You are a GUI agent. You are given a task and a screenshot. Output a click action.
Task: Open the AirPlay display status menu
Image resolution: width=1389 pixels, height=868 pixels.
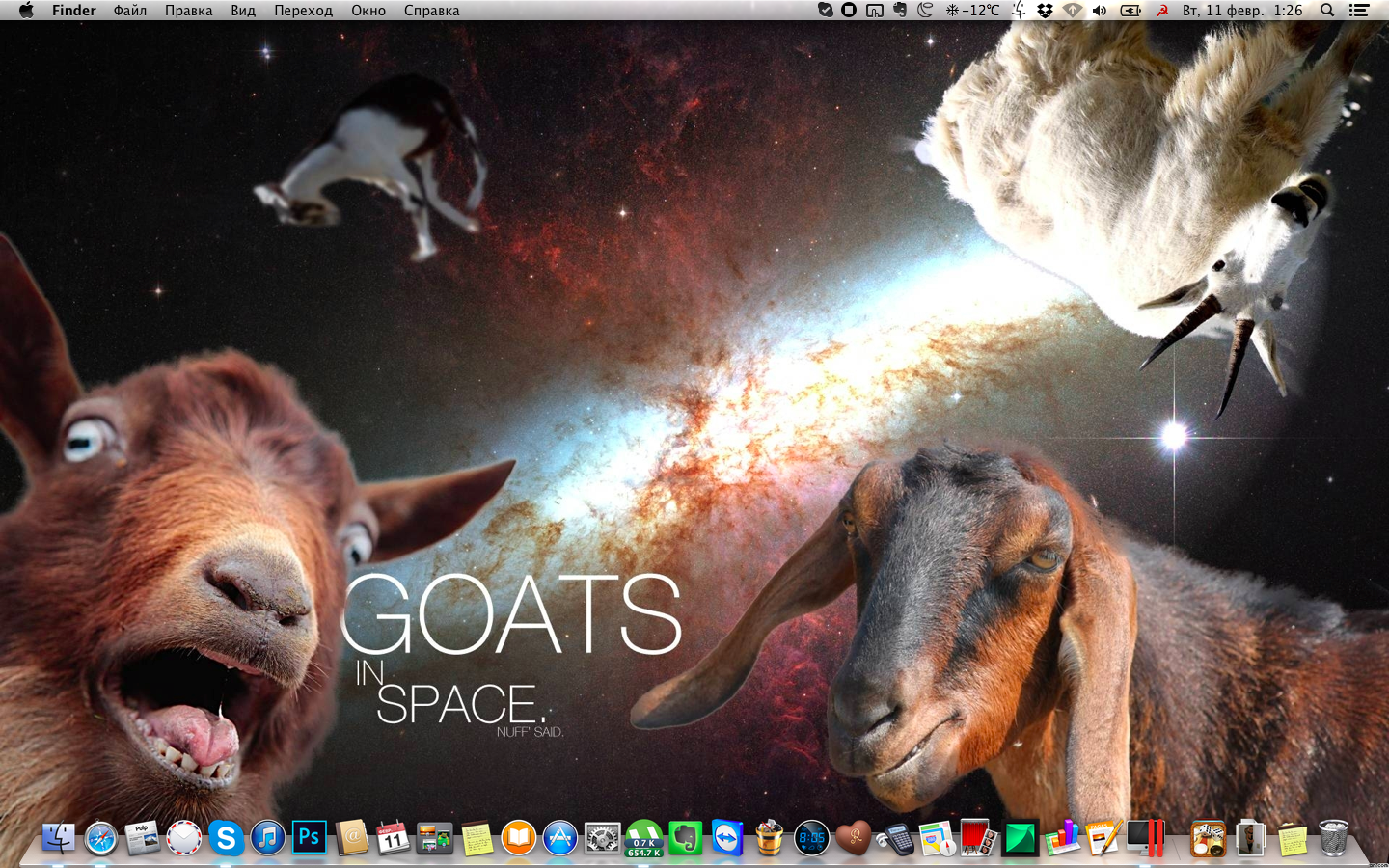pos(875,11)
